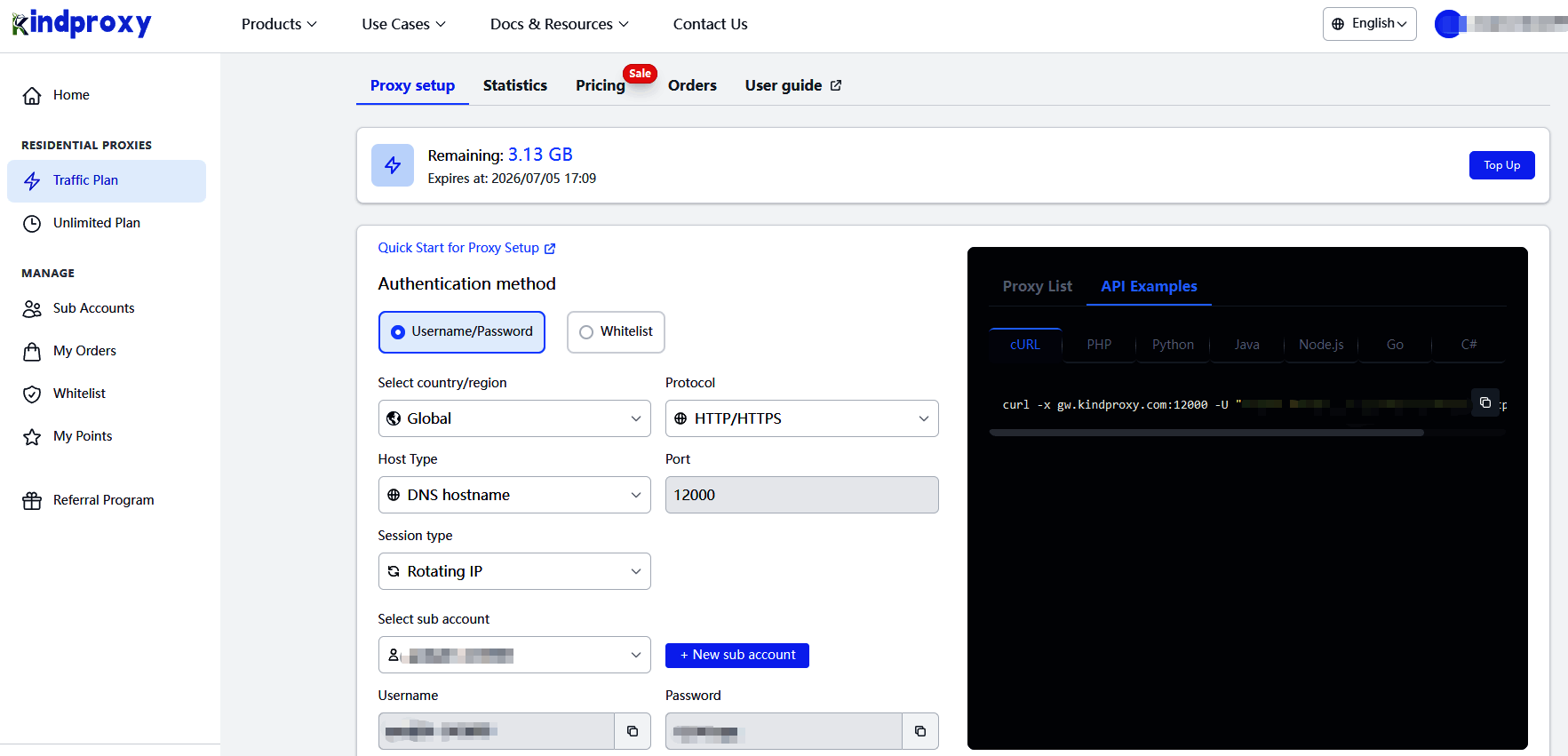Switch to the Statistics tab

(x=514, y=85)
